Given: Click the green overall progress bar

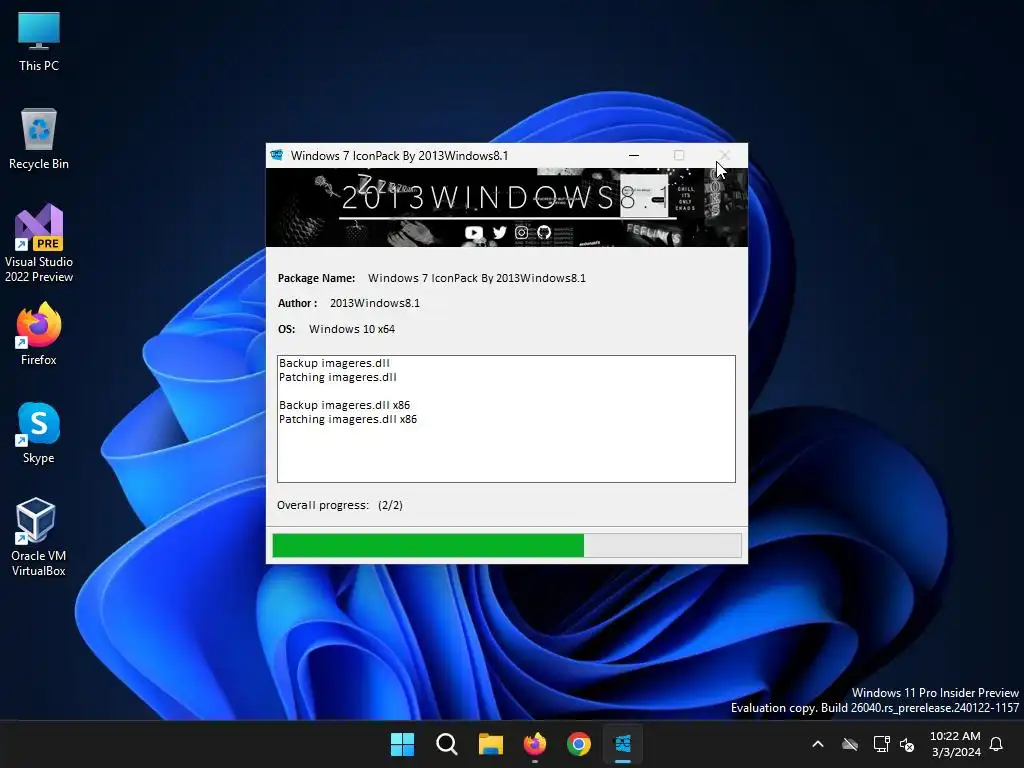Looking at the screenshot, I should click(x=507, y=545).
